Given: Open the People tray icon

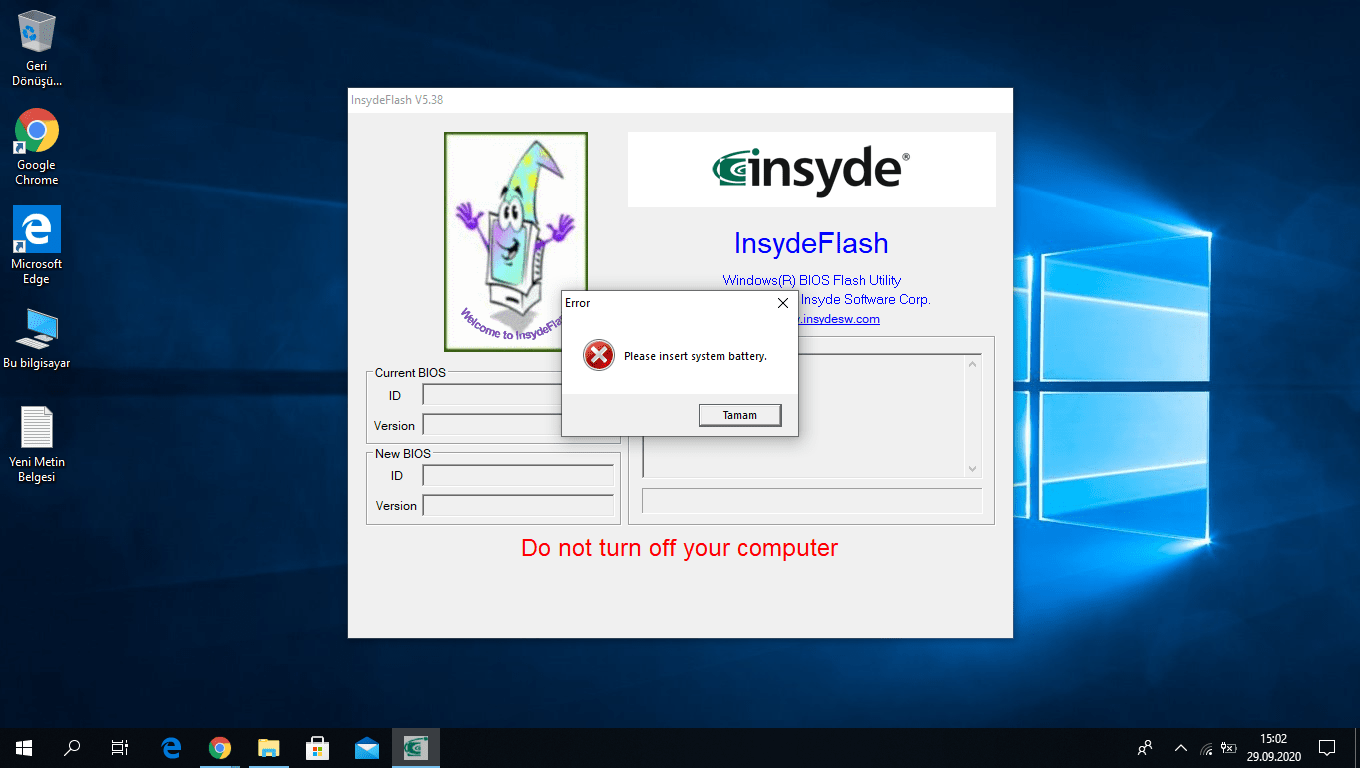Looking at the screenshot, I should tap(1146, 748).
